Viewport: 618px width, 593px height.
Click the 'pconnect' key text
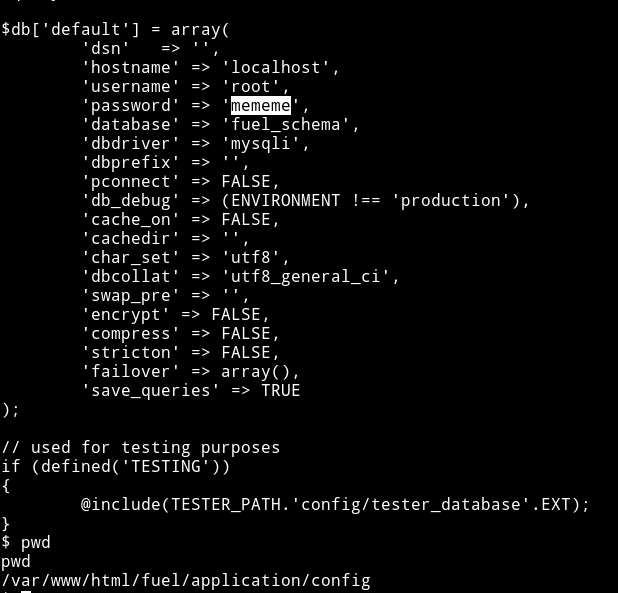(x=130, y=182)
